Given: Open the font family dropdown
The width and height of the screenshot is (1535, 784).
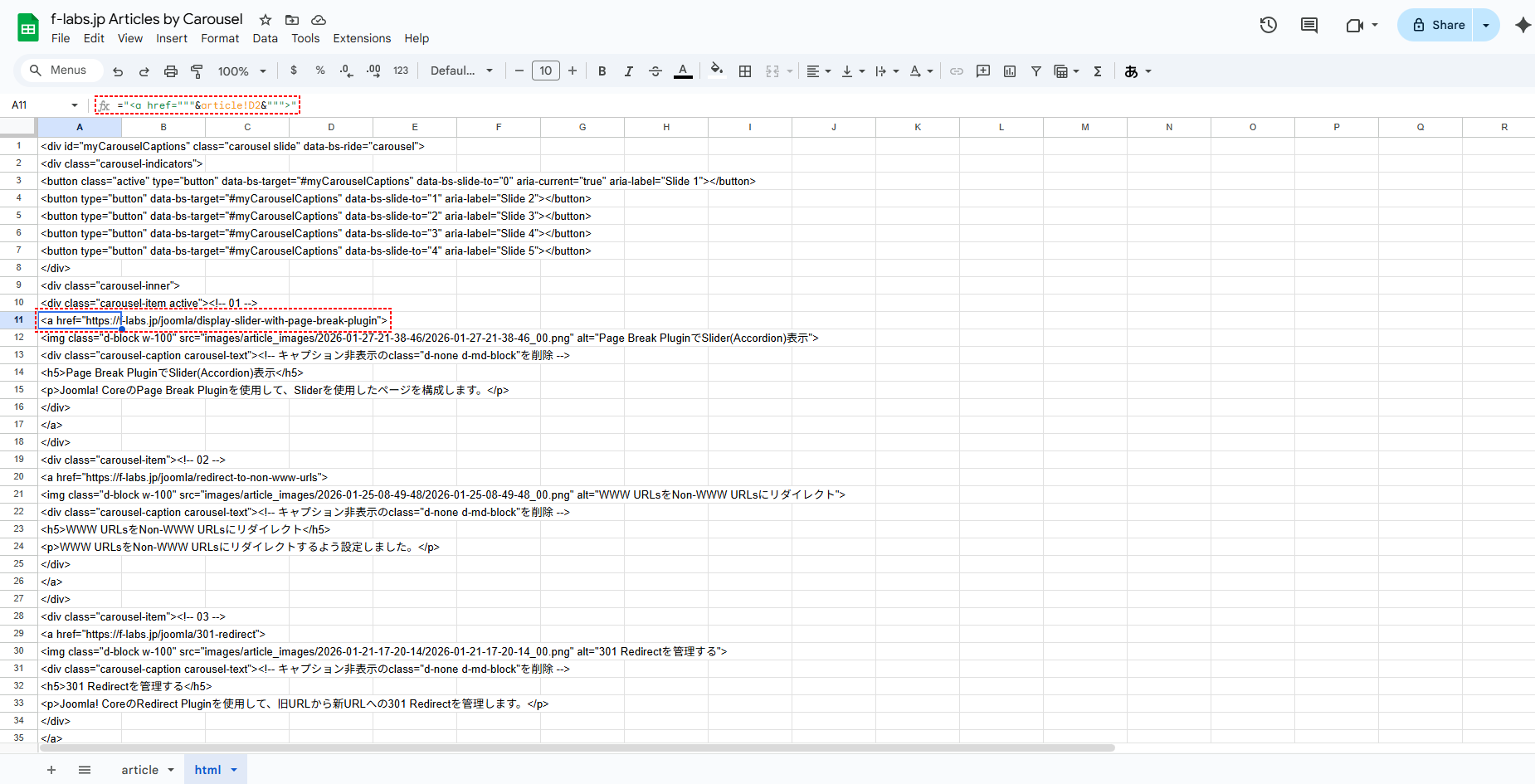Looking at the screenshot, I should coord(461,71).
